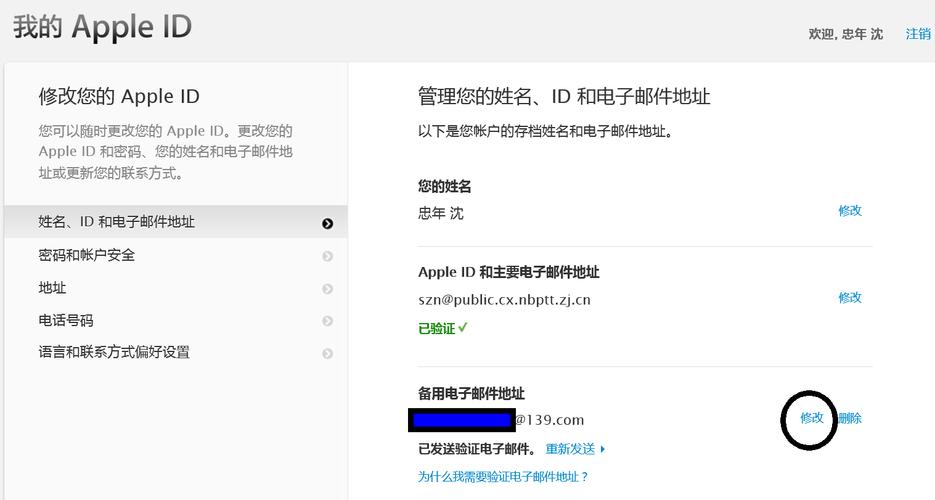
Task: Click the 我的 Apple ID page title
Action: [x=103, y=27]
